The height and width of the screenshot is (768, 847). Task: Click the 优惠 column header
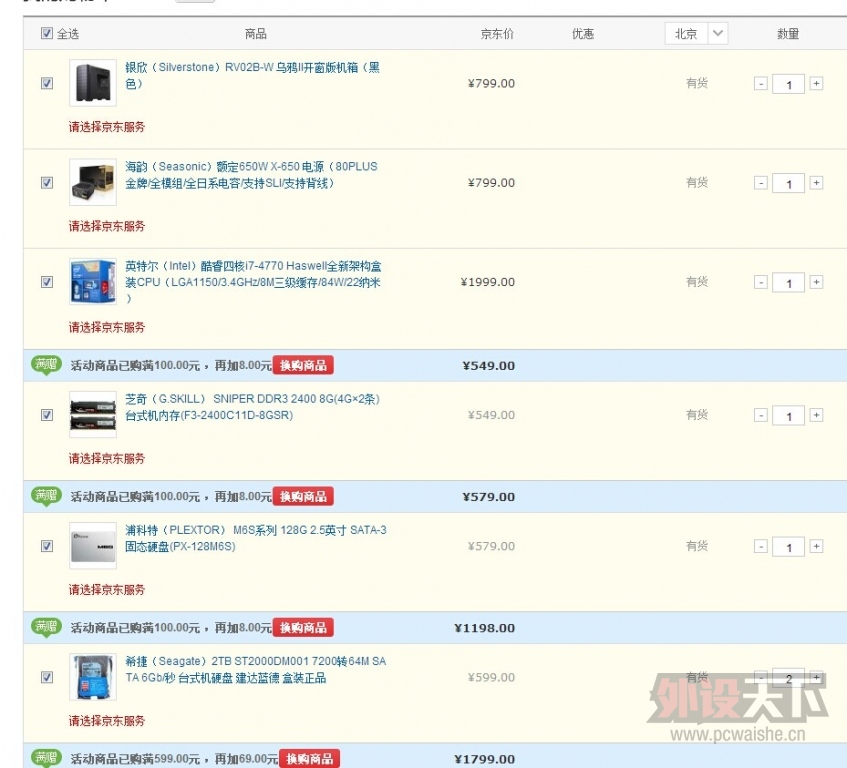583,34
